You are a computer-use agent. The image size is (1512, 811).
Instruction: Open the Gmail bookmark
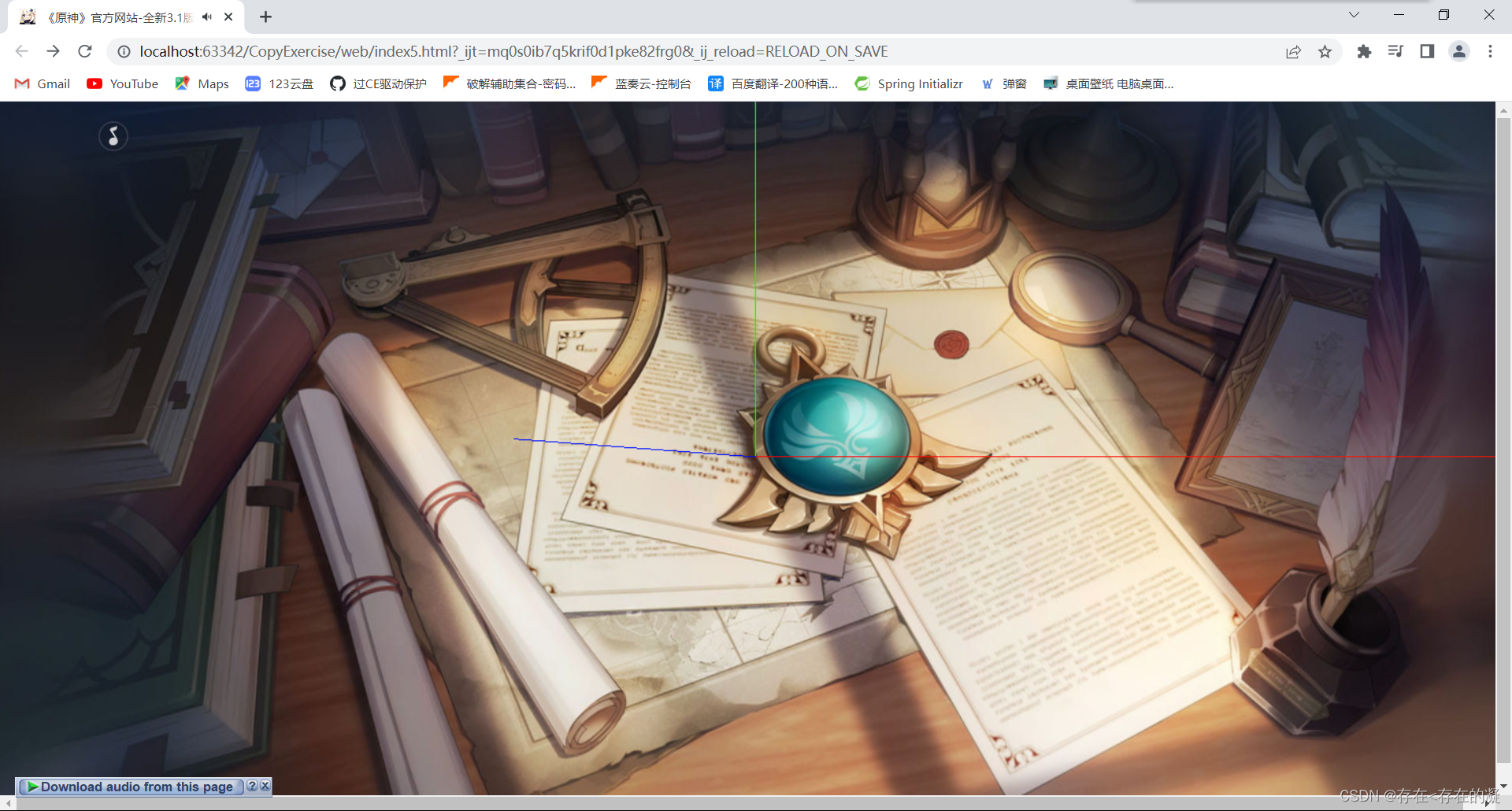[x=43, y=83]
